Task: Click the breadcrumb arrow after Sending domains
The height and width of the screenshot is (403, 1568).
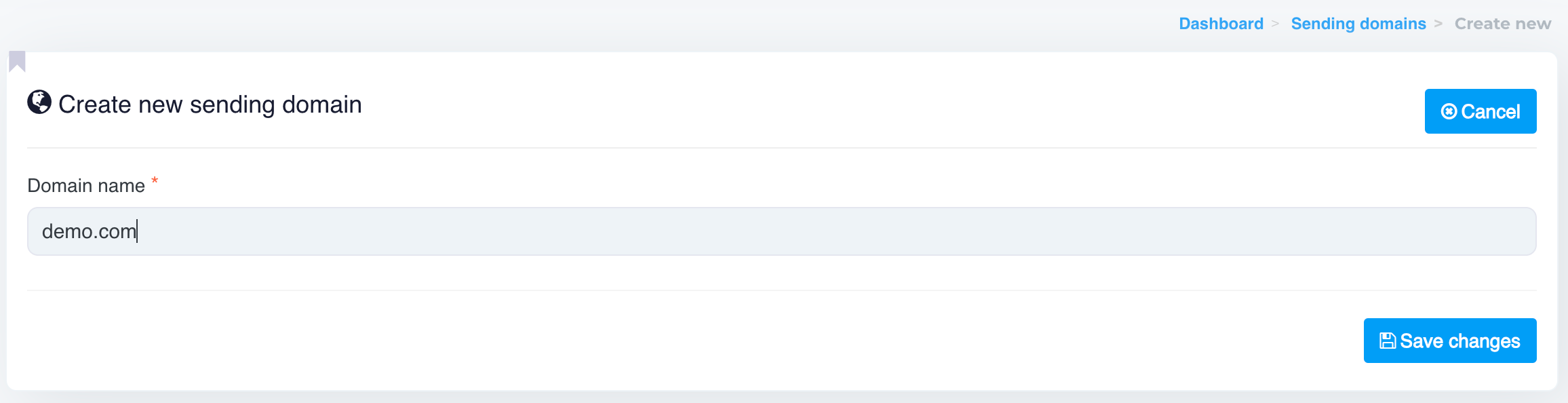Action: coord(1438,24)
